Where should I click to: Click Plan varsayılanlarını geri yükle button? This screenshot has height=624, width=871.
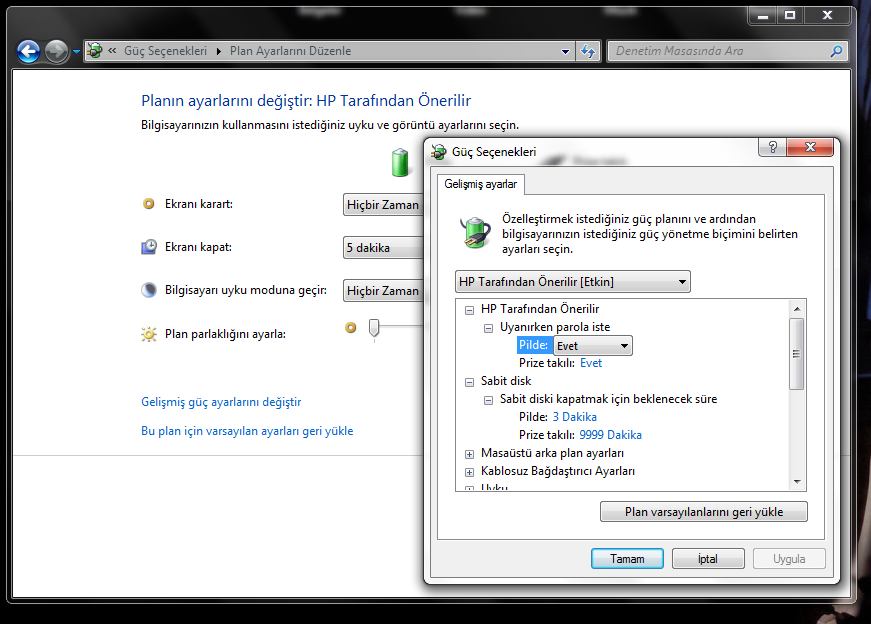(x=704, y=512)
